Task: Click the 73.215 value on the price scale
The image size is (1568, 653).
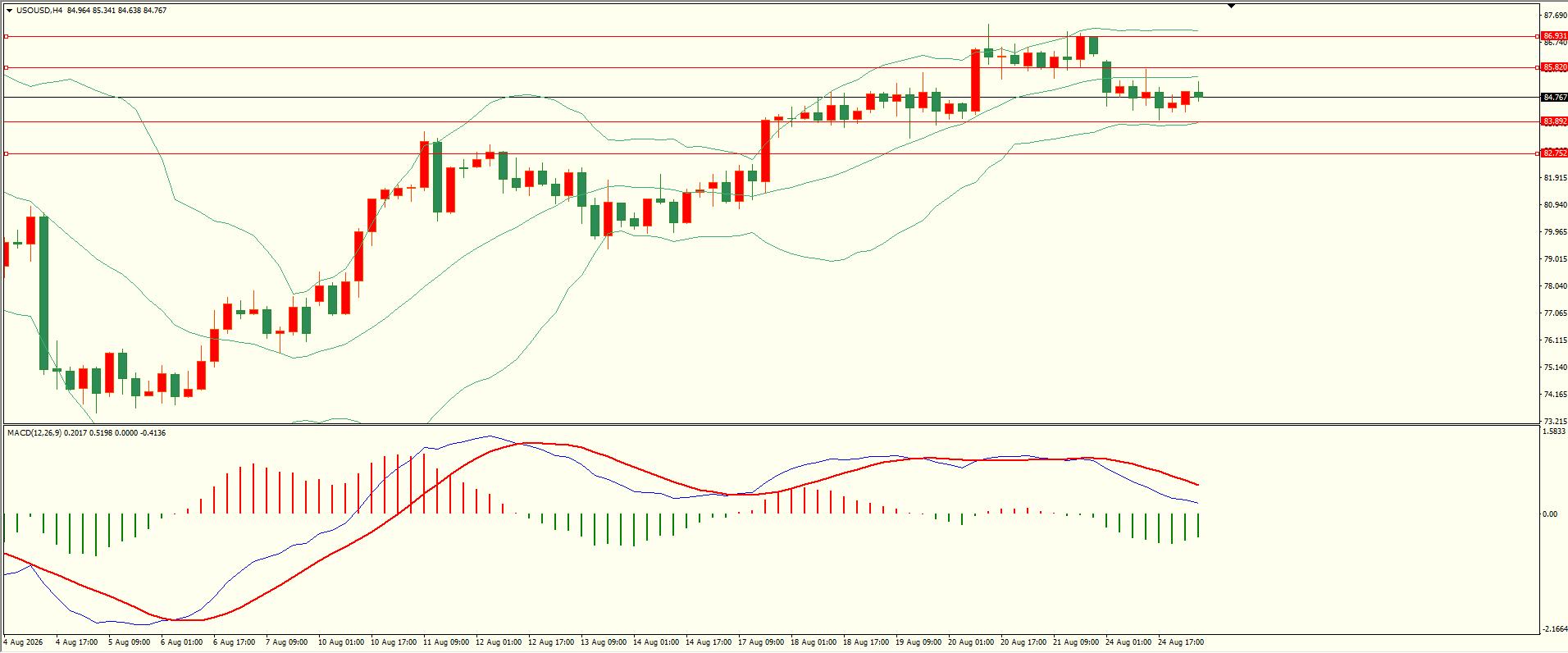Action: [x=1555, y=422]
